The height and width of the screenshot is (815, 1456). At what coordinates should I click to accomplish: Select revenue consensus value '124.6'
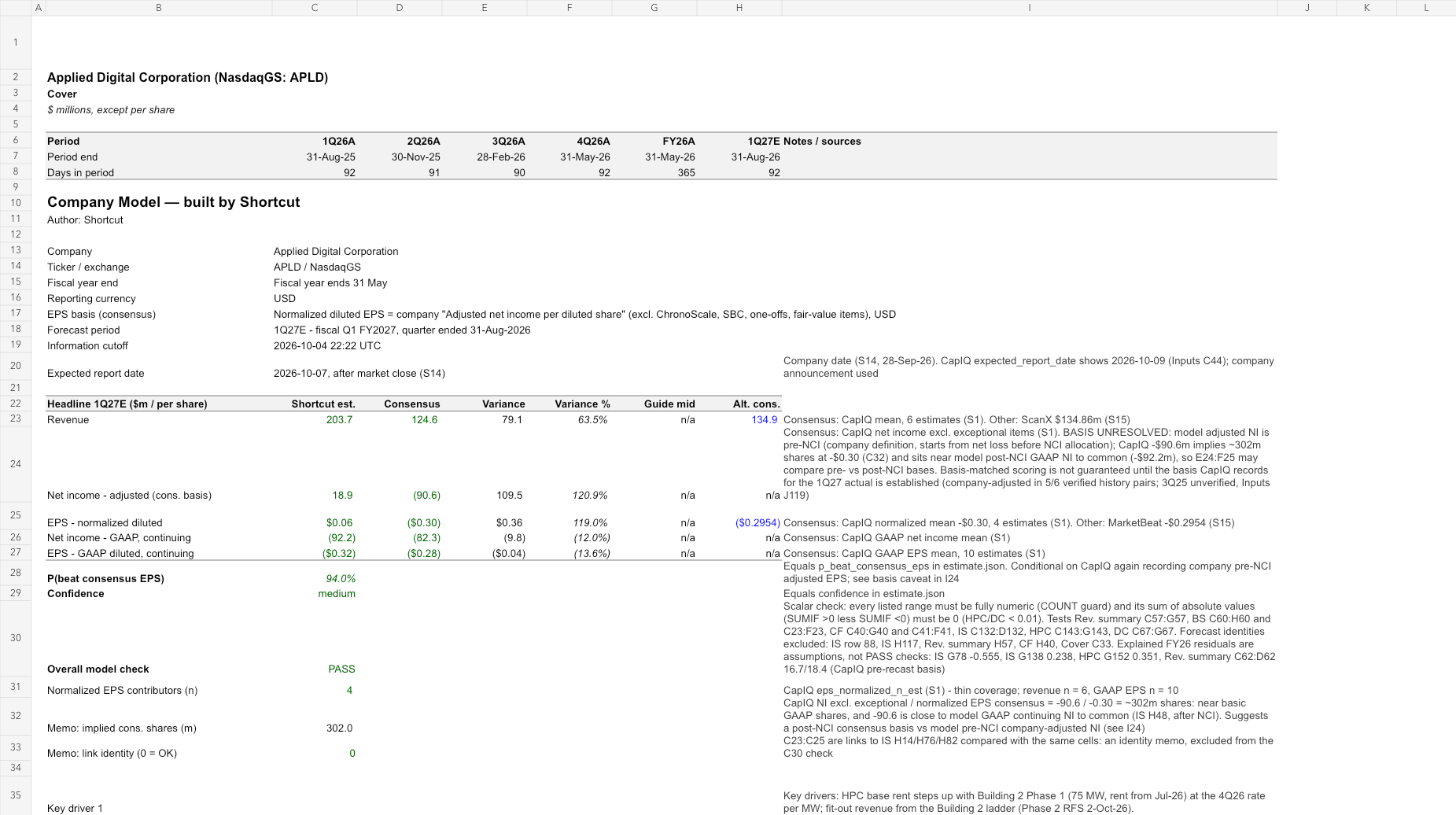pyautogui.click(x=425, y=419)
